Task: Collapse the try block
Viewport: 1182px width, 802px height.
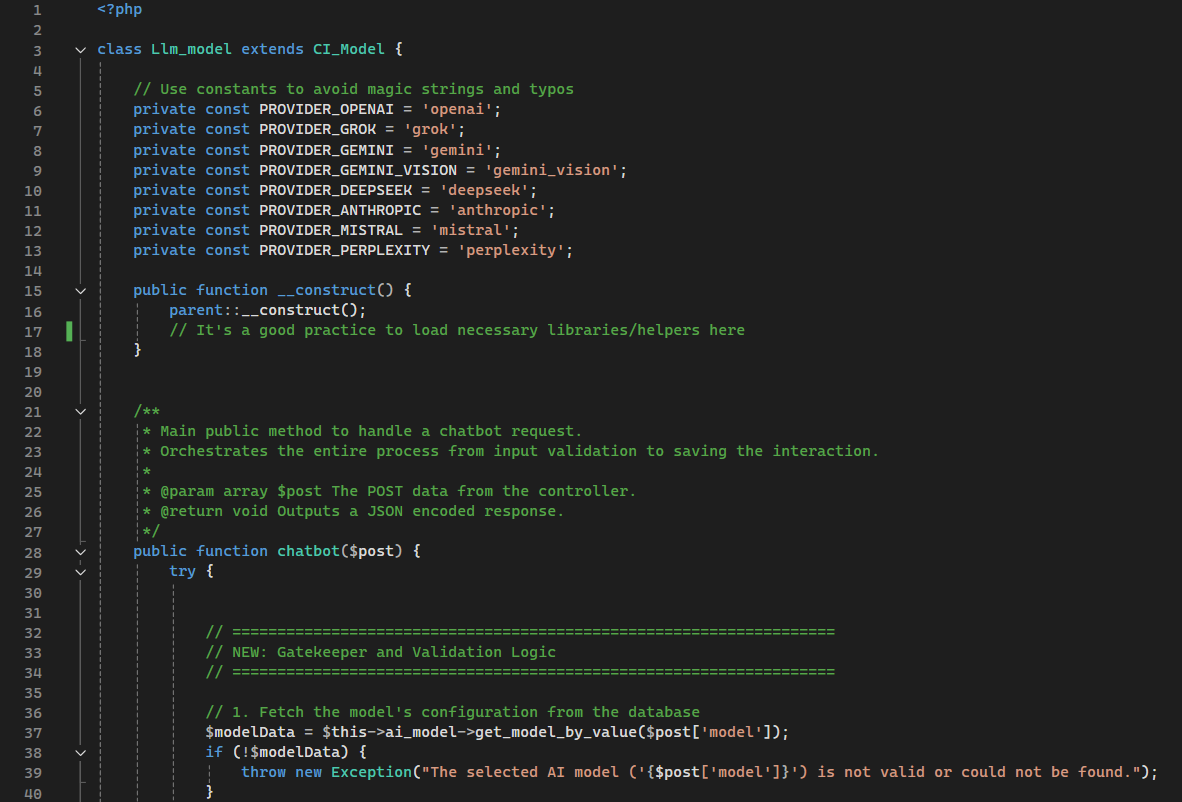Action: (x=80, y=571)
